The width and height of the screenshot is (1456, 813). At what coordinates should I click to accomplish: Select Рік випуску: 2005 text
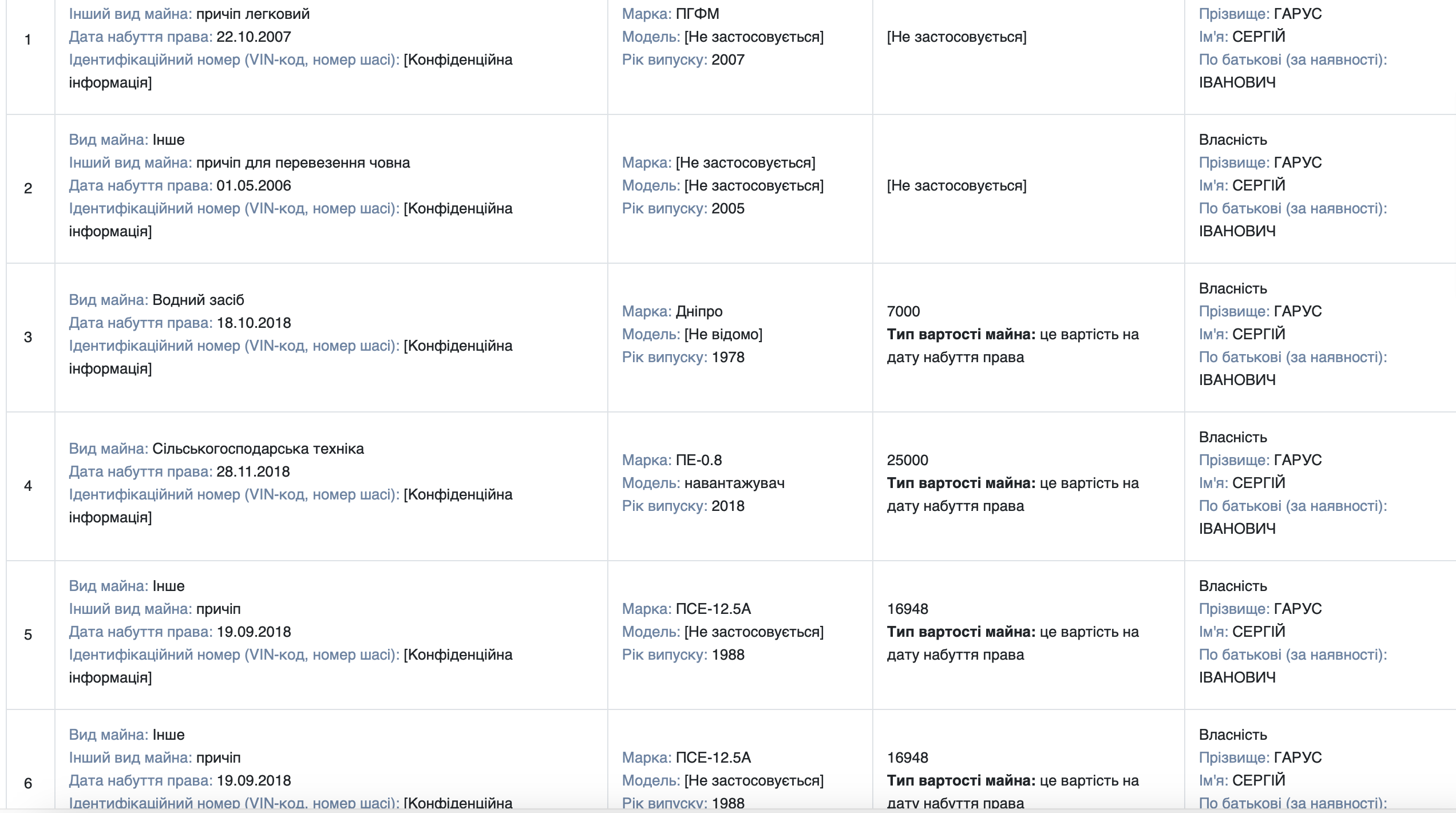click(x=683, y=208)
